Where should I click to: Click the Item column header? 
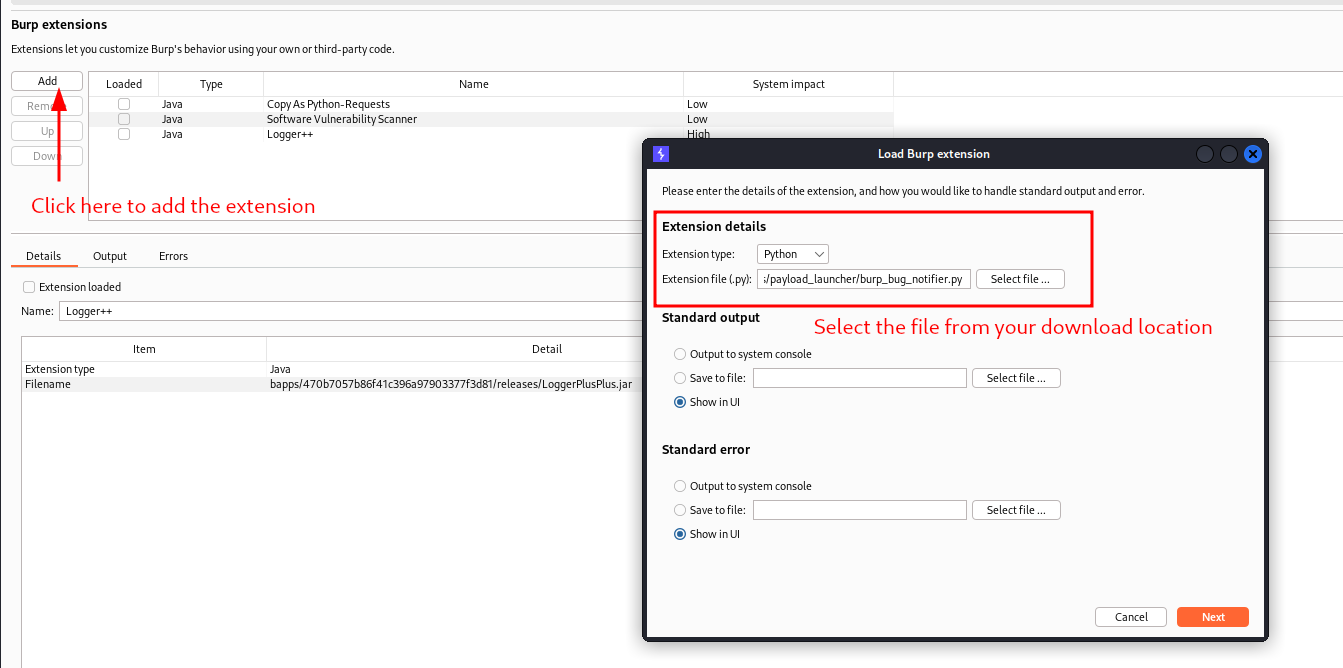pos(144,349)
